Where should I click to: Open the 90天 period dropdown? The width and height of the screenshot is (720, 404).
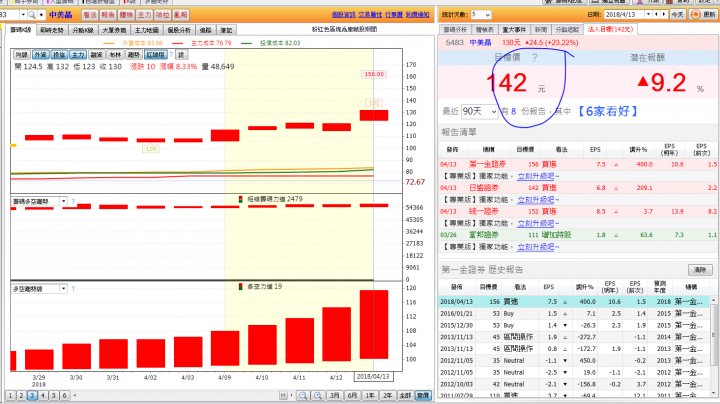point(479,112)
